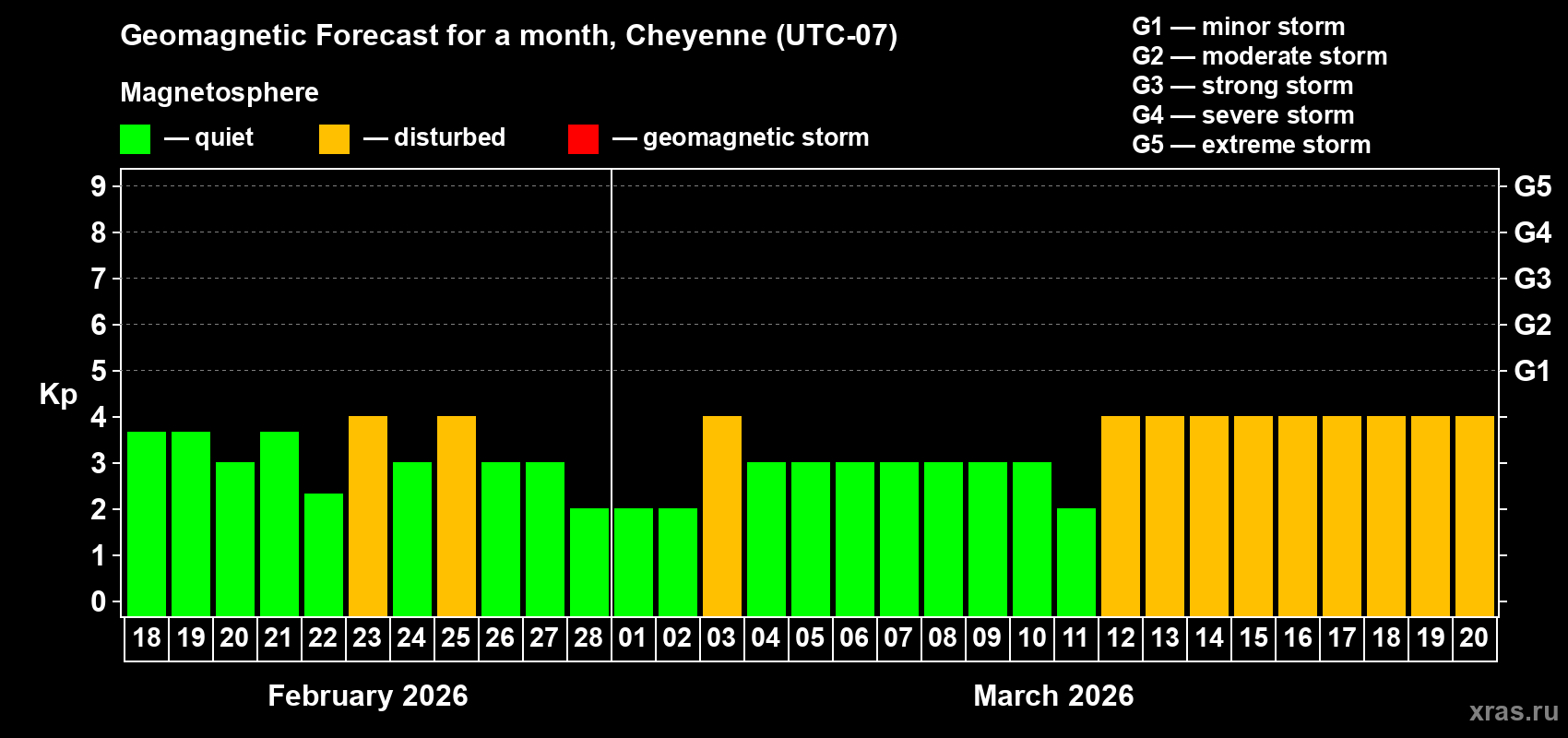Click the '— geomagnetic storm' legend label

[x=741, y=137]
